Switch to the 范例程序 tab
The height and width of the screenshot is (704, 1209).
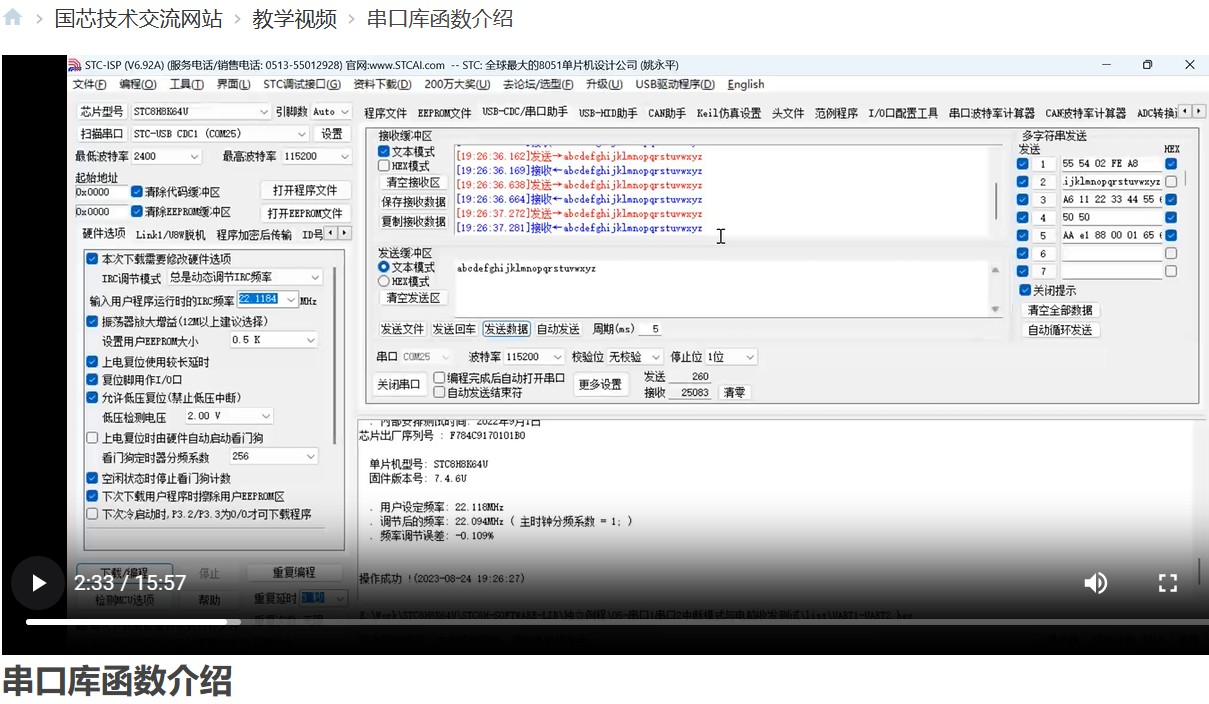(836, 113)
